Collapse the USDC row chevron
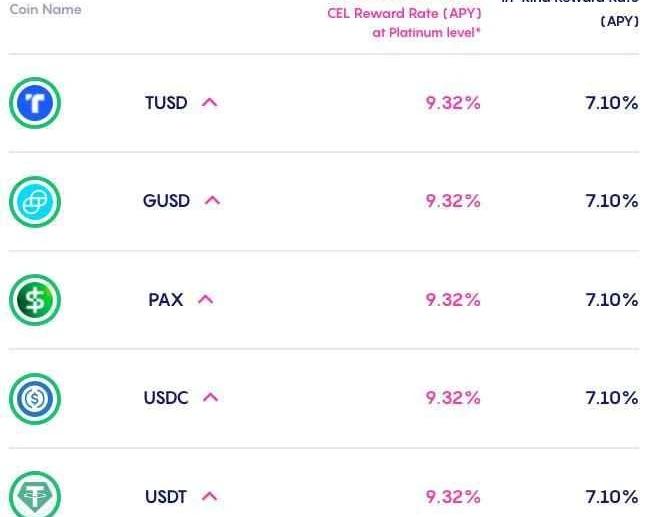Image resolution: width=664 pixels, height=517 pixels. click(x=210, y=397)
